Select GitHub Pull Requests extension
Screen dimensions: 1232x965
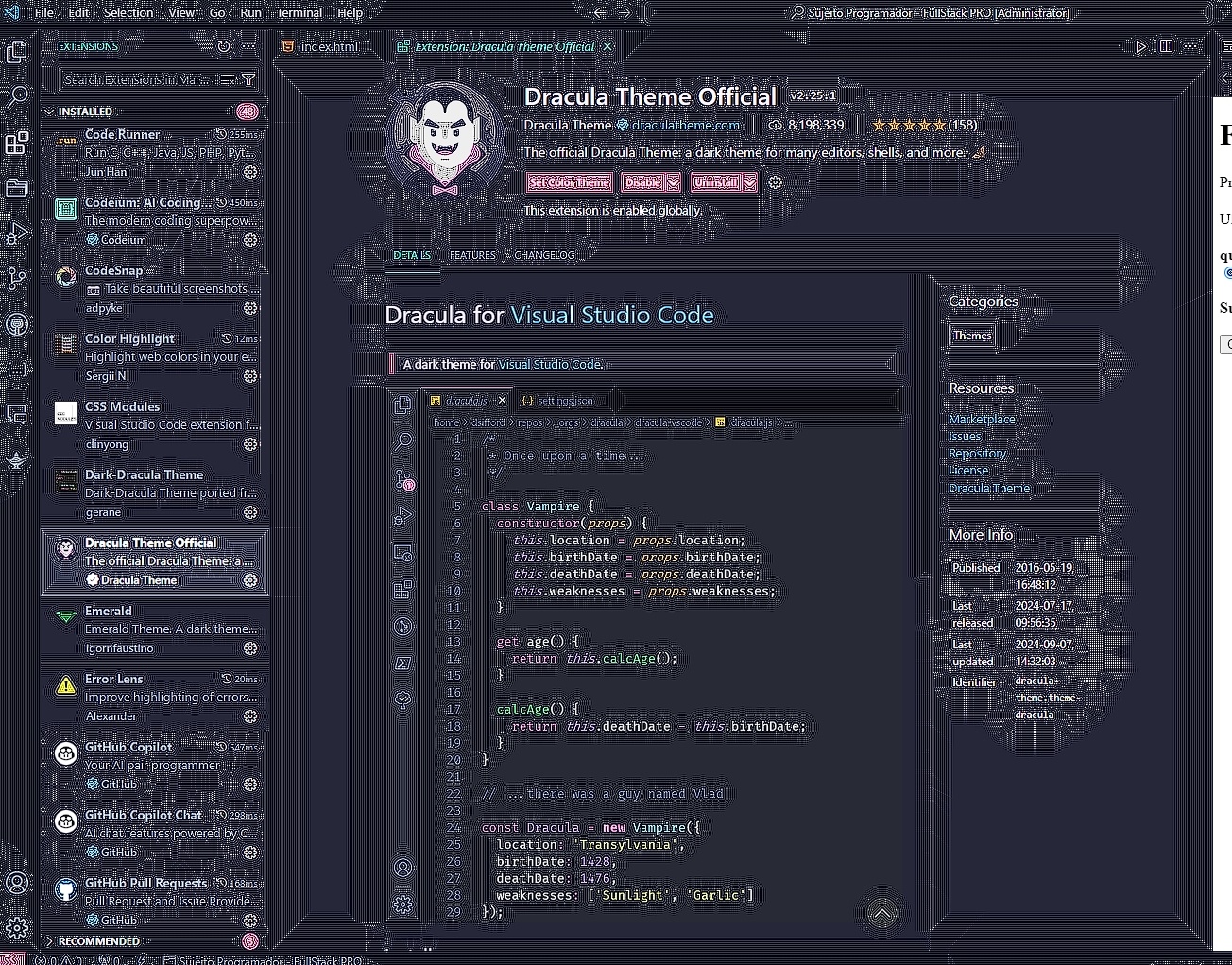tap(155, 902)
